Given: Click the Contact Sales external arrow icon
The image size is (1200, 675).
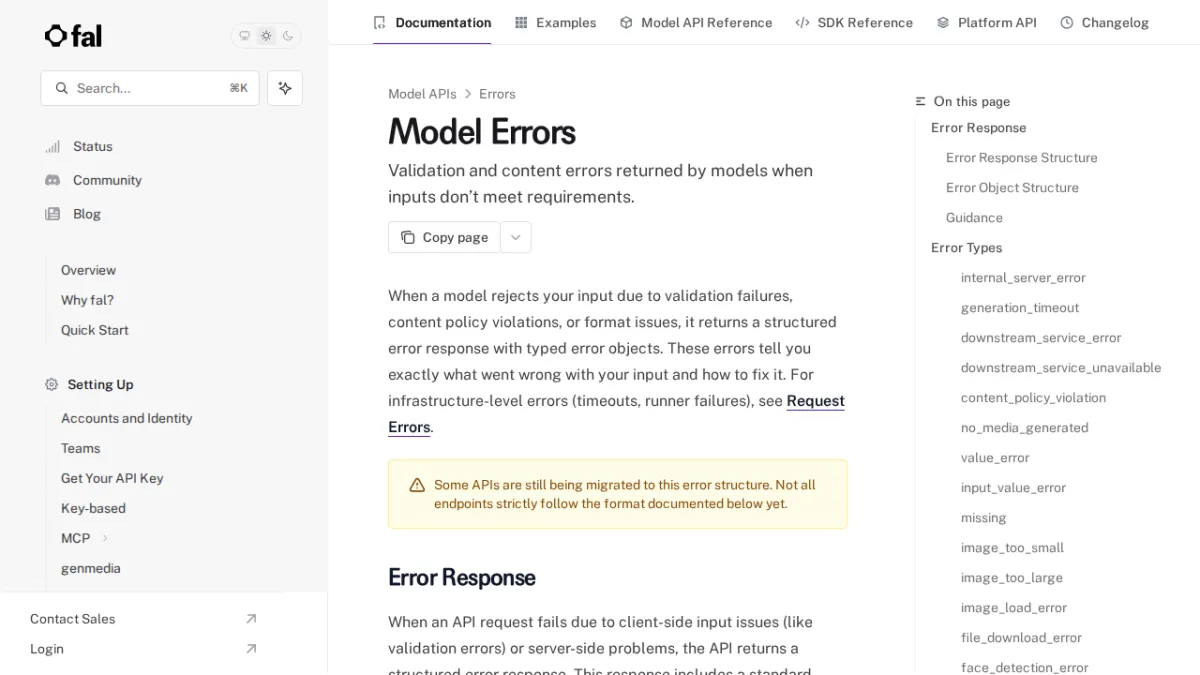Looking at the screenshot, I should pyautogui.click(x=251, y=619).
